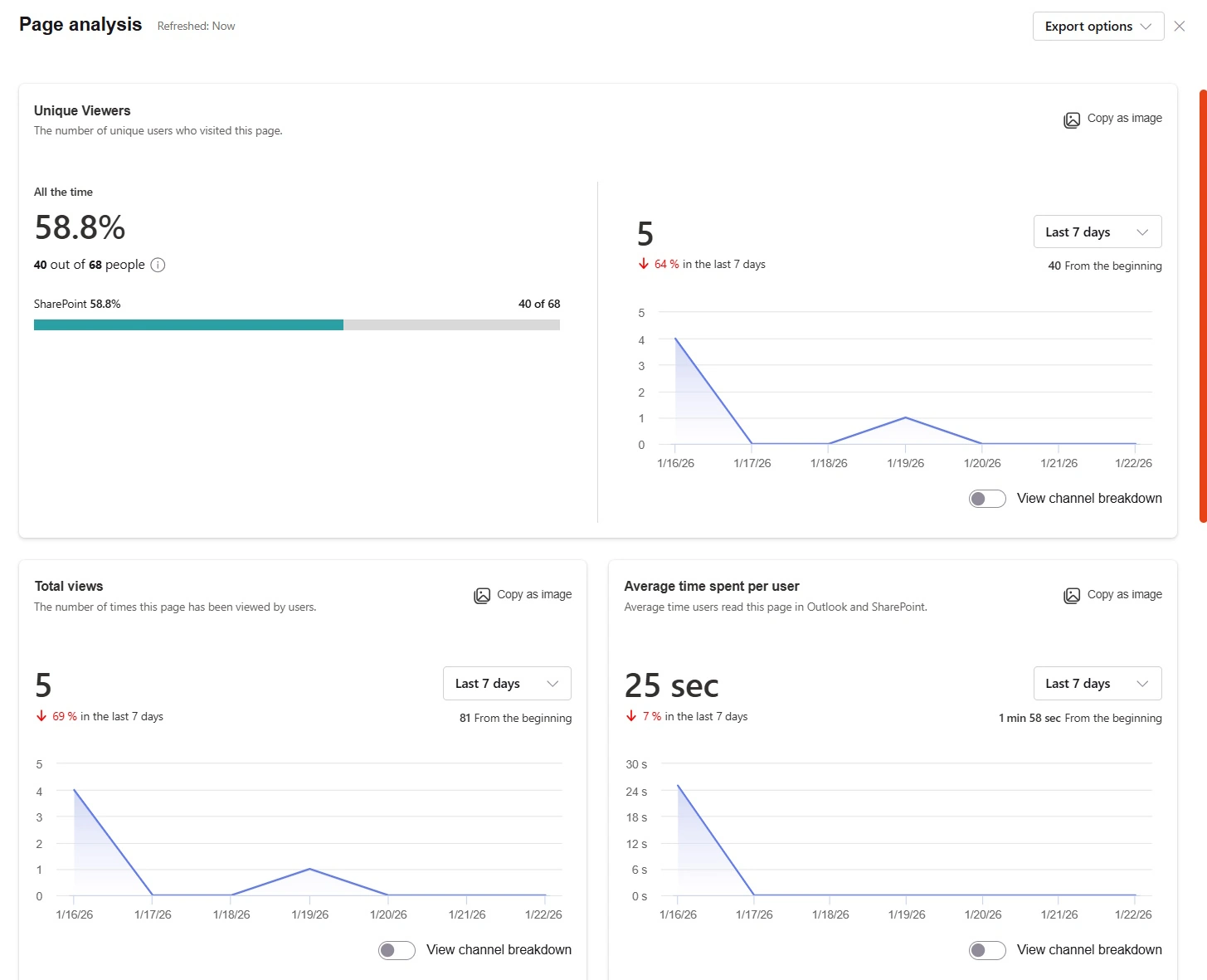
Task: Click the Copy as image icon in Unique Viewers
Action: (1072, 119)
